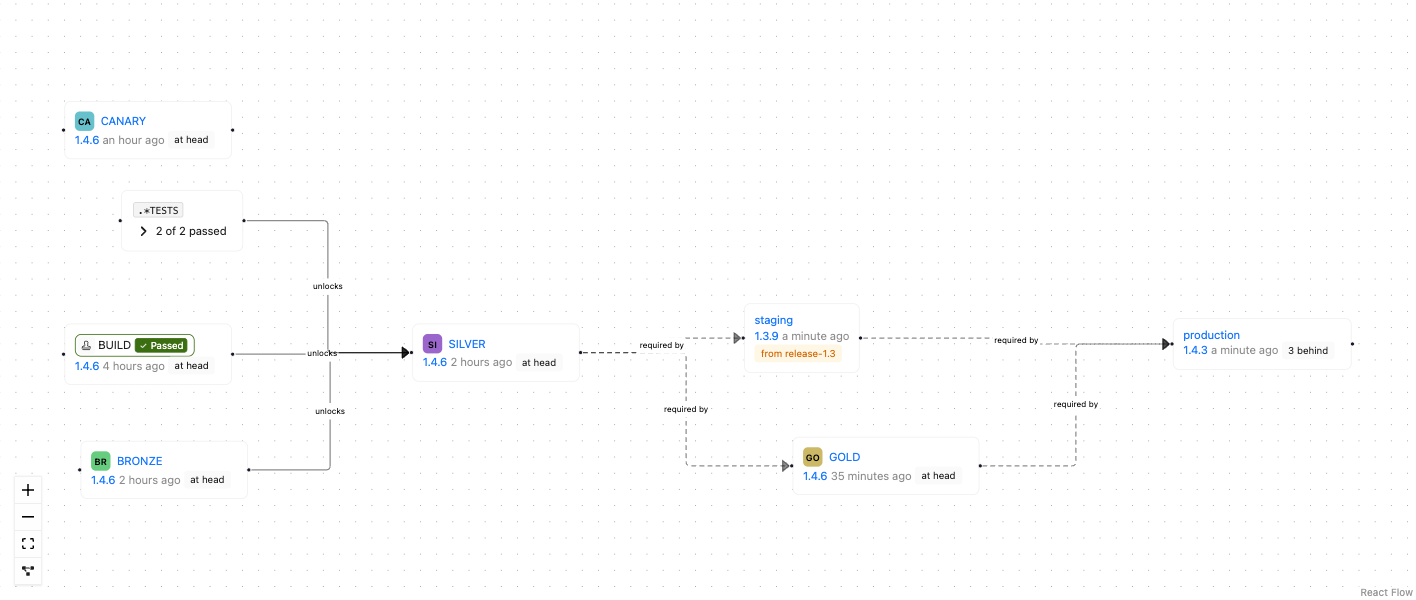Click the BUILD Passed status pill
Screen dimensions: 1416x600
135,345
